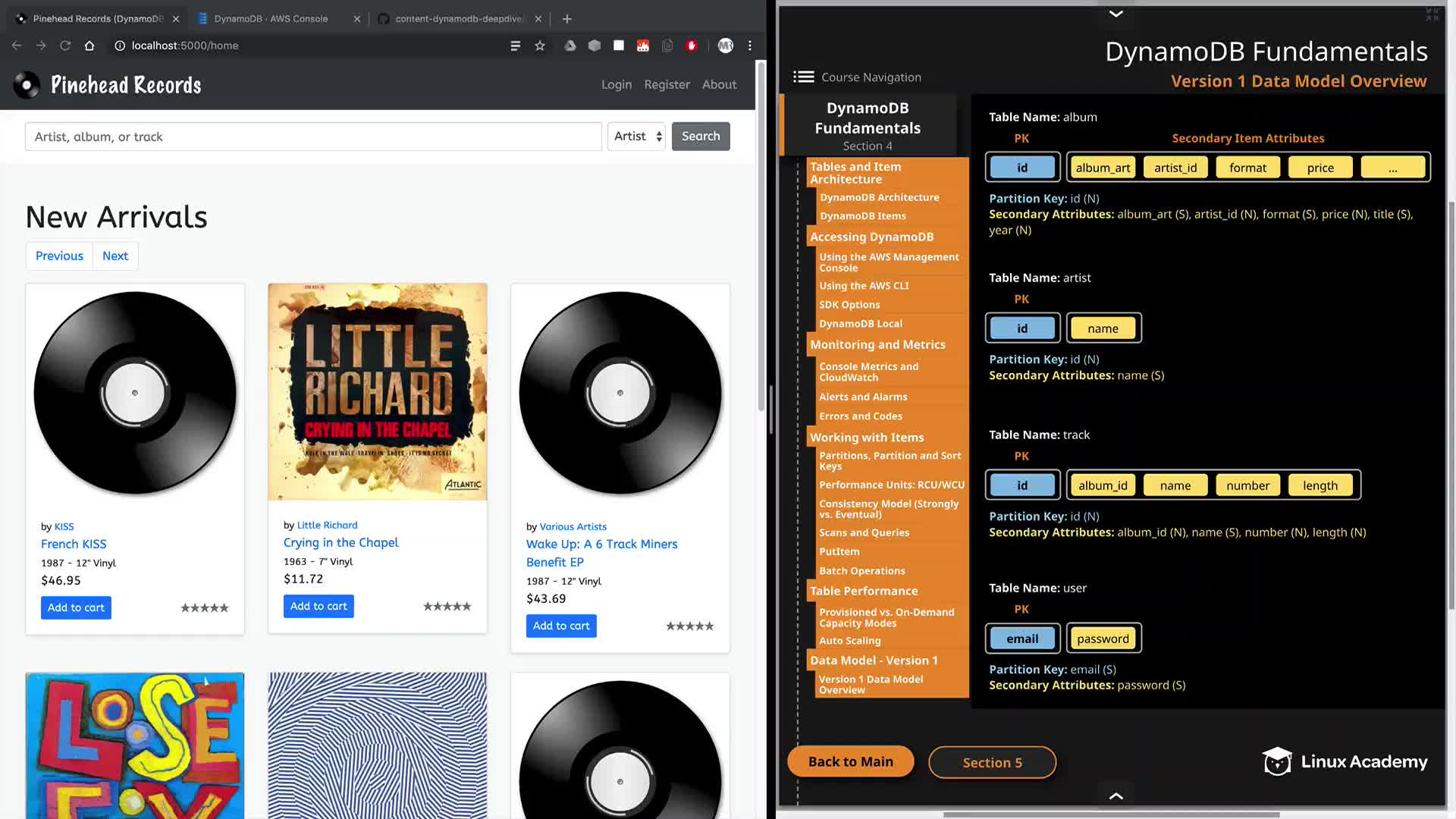Viewport: 1456px width, 819px height.
Task: Click the Google Drive extension icon
Action: (570, 45)
